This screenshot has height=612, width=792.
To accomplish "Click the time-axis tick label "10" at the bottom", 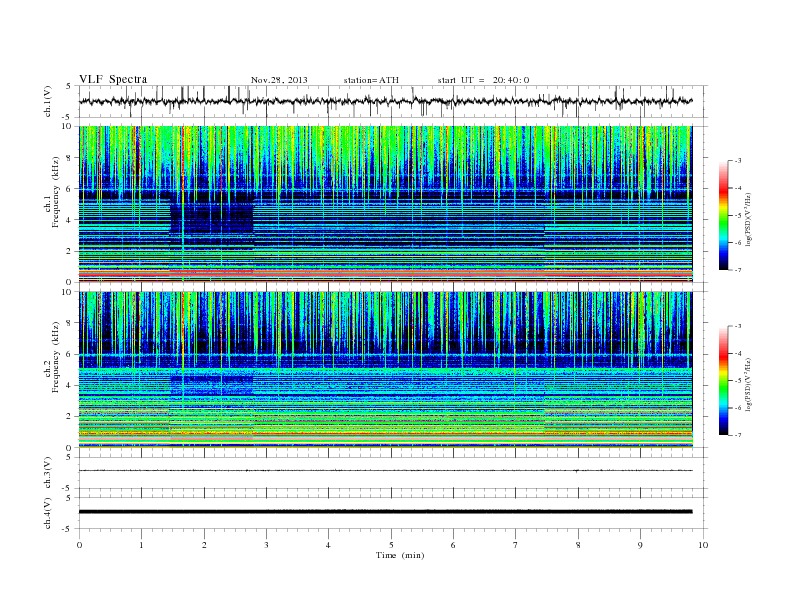I will 703,545.
